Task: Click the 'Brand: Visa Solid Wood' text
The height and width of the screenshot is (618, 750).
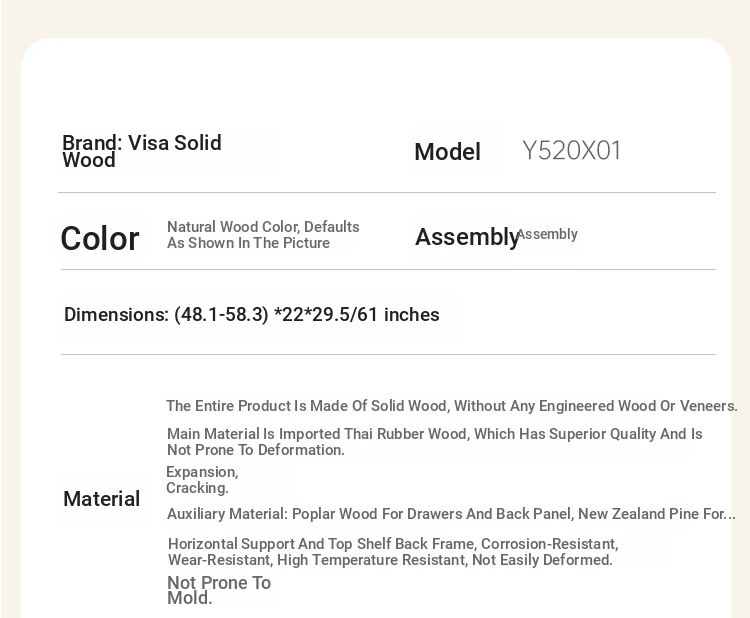Action: [142, 151]
